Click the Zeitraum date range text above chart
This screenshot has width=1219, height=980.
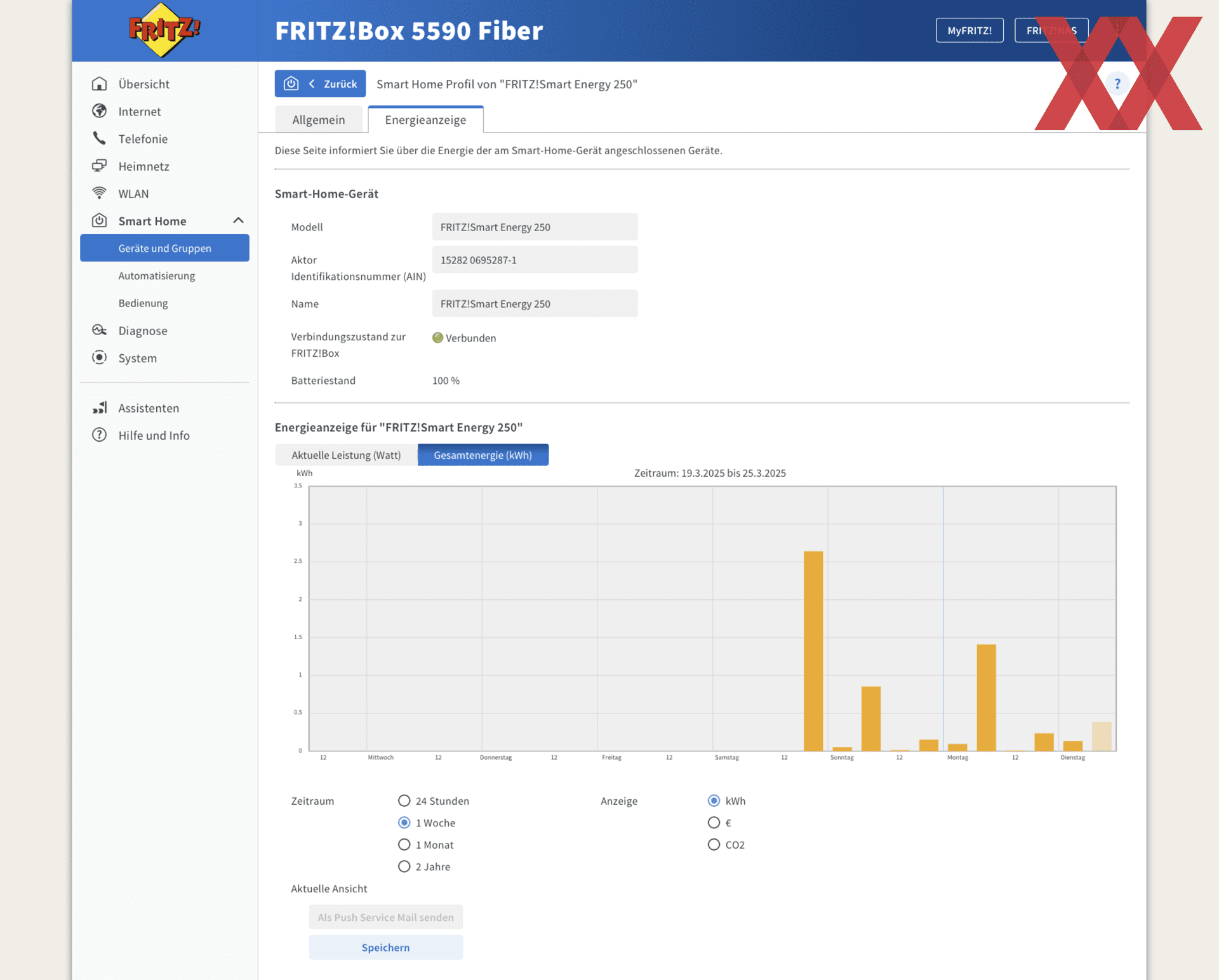tap(710, 473)
